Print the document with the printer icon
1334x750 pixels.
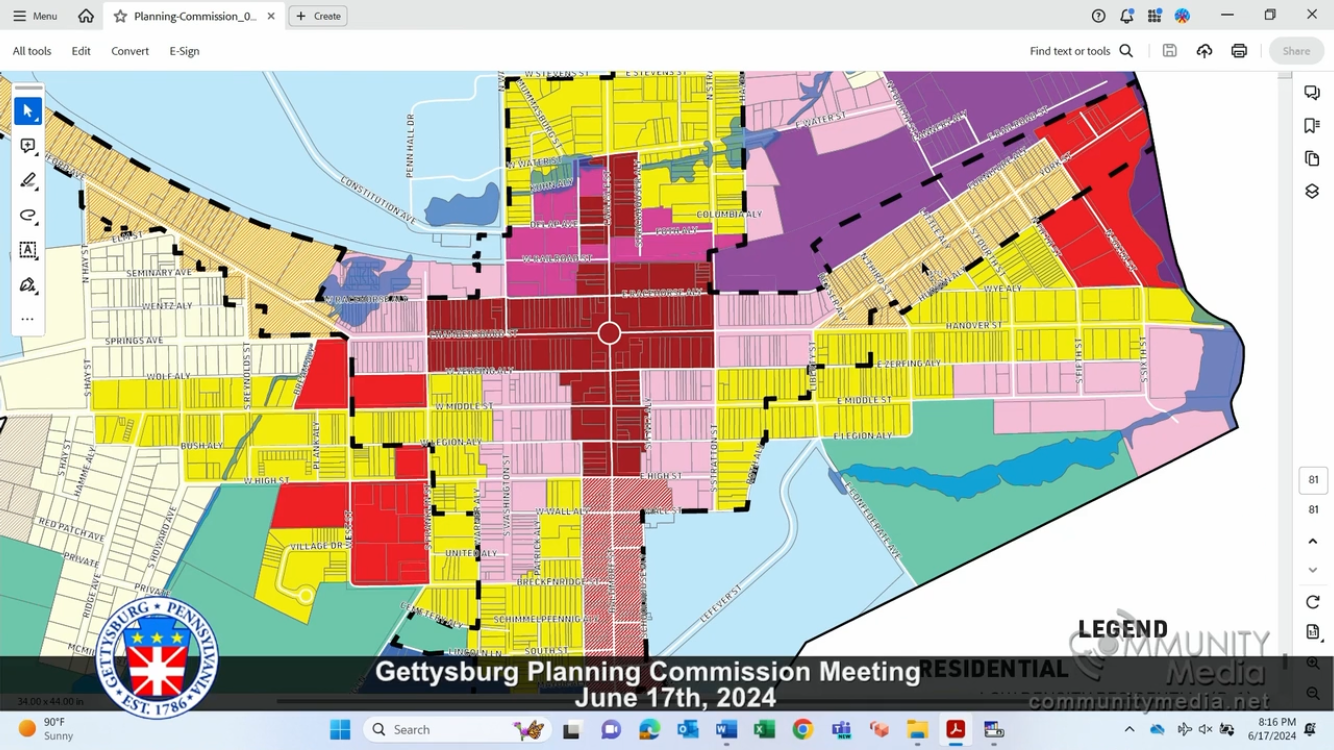tap(1239, 51)
